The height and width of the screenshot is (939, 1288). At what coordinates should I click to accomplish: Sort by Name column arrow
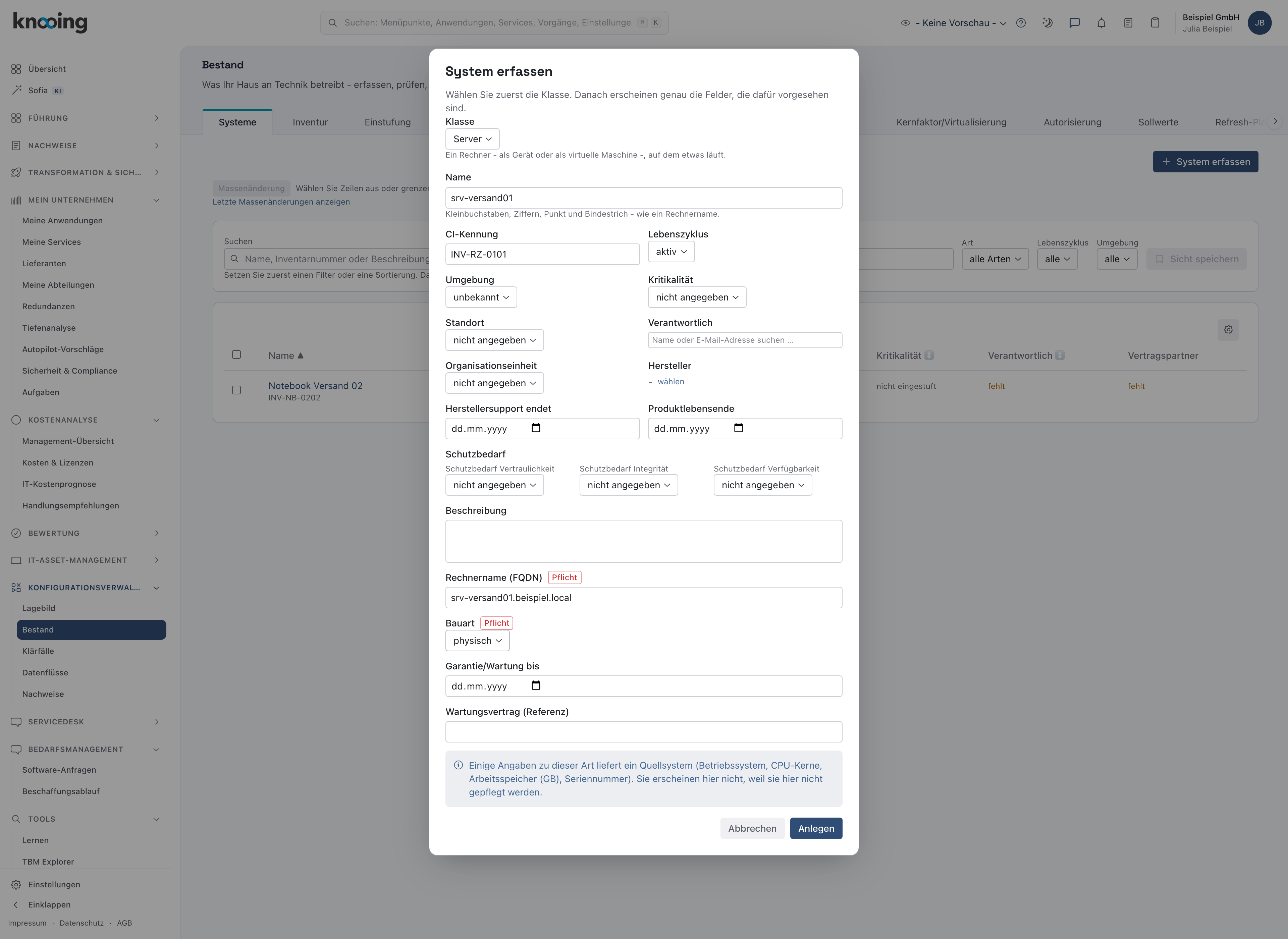301,355
